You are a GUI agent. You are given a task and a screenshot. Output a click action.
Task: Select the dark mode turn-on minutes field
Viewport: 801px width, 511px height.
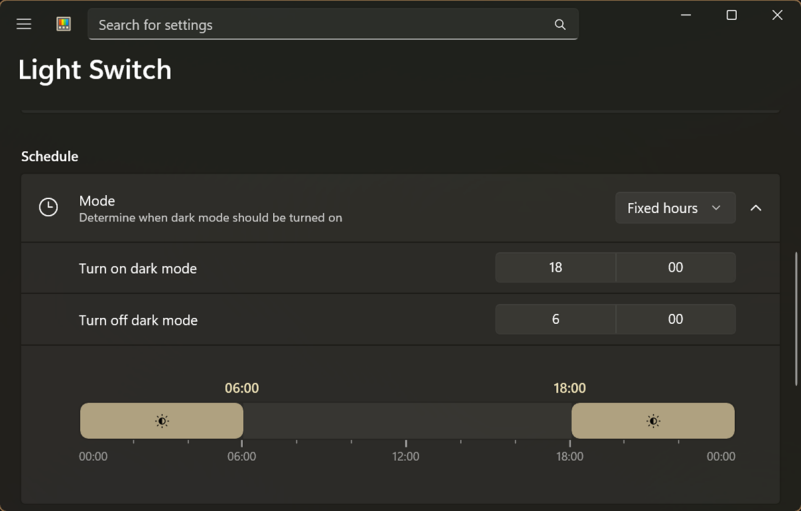pos(675,268)
